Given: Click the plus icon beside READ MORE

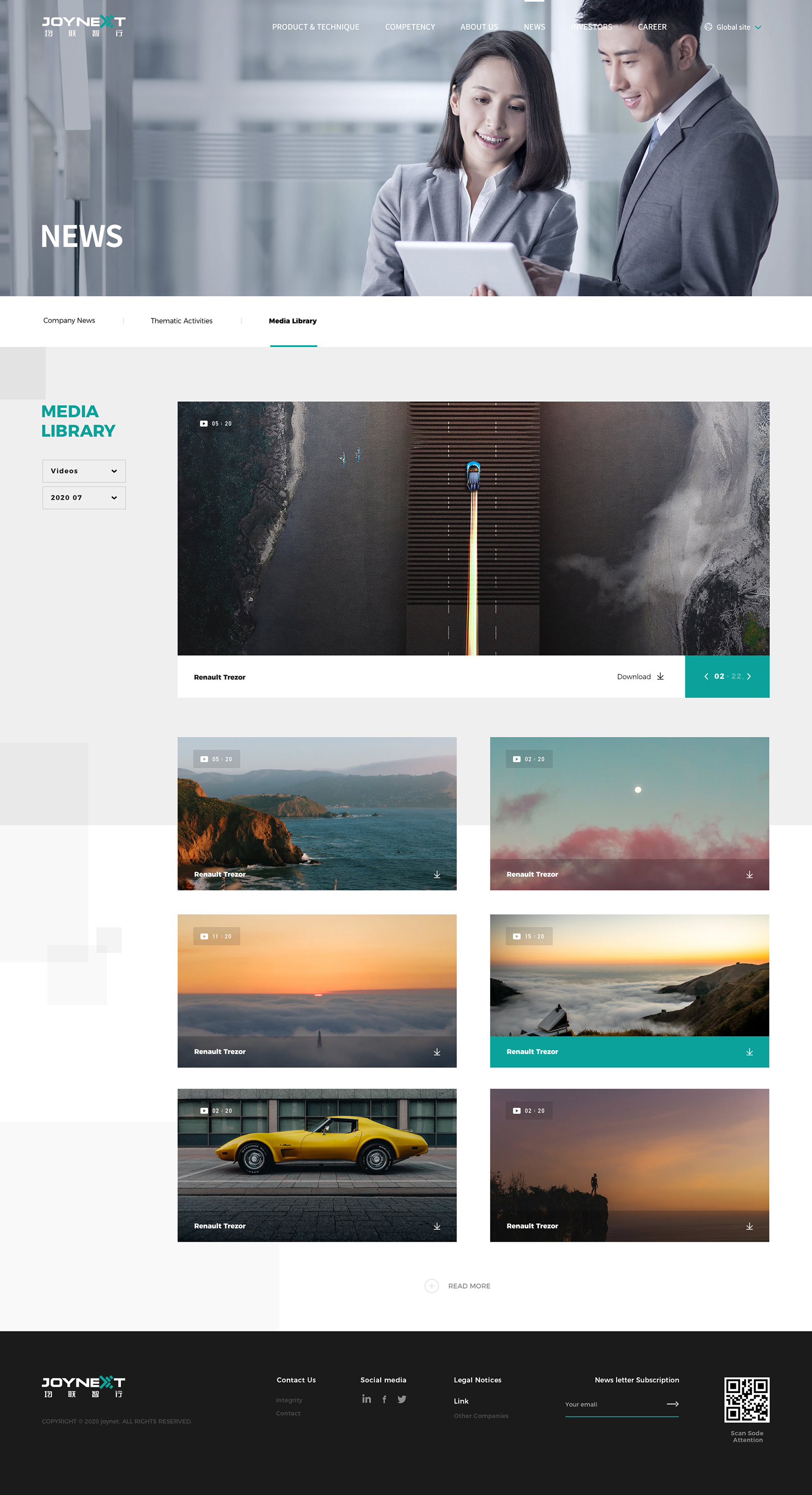Looking at the screenshot, I should pyautogui.click(x=431, y=1286).
